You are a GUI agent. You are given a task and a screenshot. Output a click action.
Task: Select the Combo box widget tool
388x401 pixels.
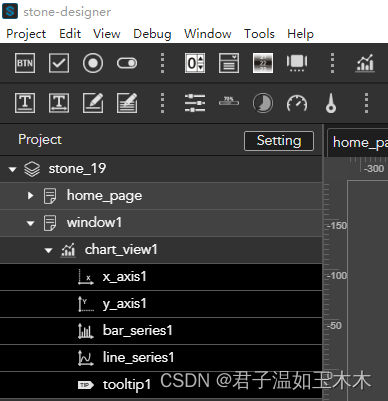[229, 63]
